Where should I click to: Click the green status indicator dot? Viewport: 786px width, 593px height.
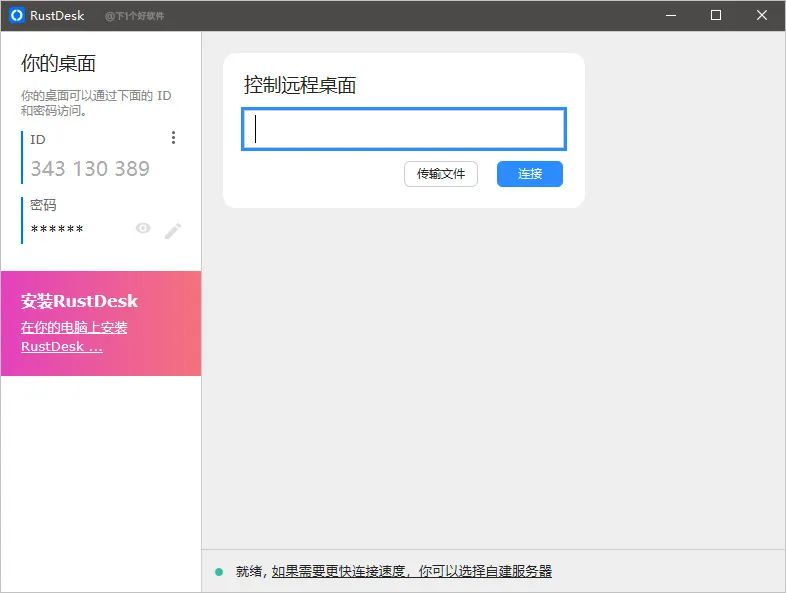pos(219,572)
